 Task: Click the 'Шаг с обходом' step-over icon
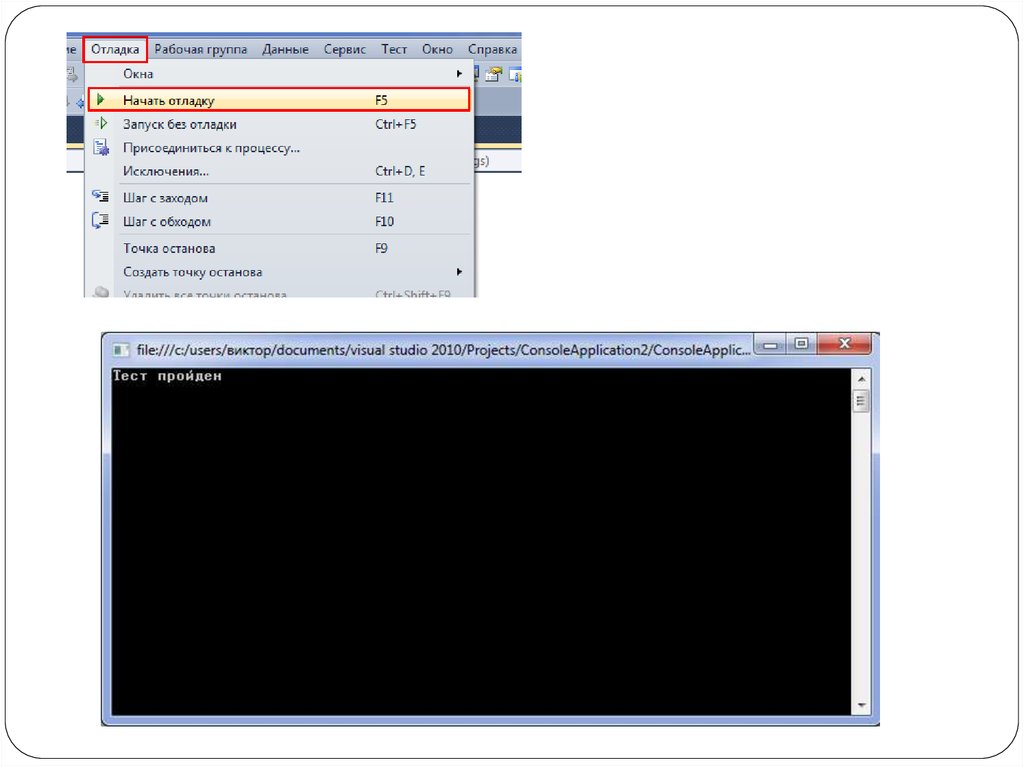point(101,221)
